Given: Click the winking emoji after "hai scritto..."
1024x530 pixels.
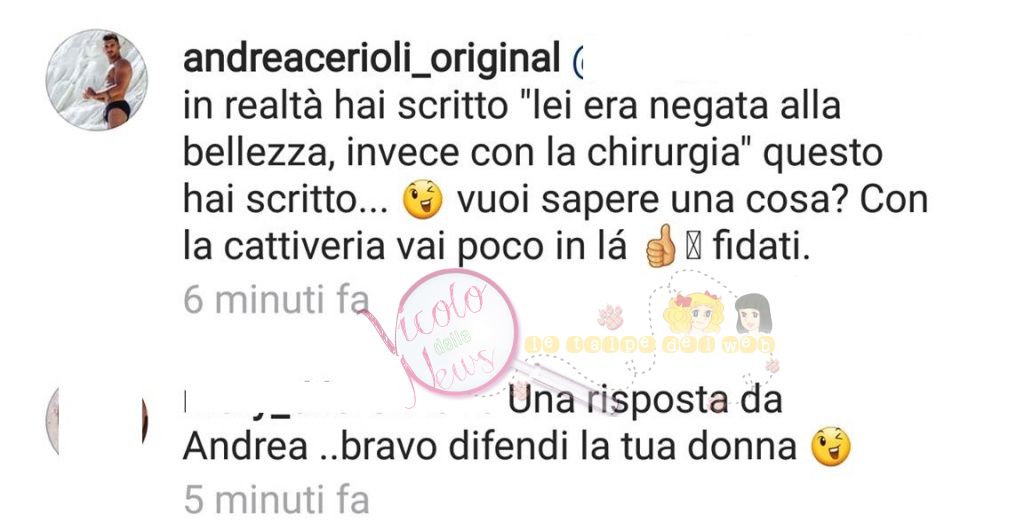Looking at the screenshot, I should 423,199.
